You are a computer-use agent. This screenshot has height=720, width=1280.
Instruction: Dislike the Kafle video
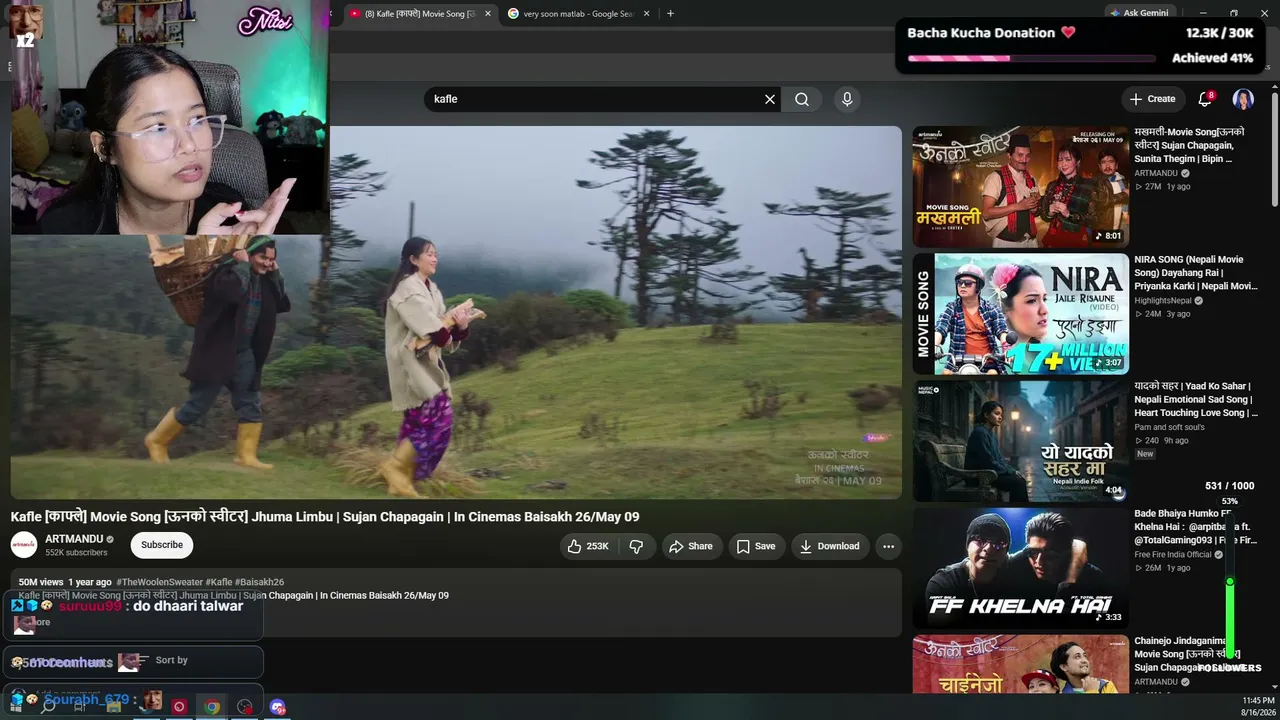point(636,546)
